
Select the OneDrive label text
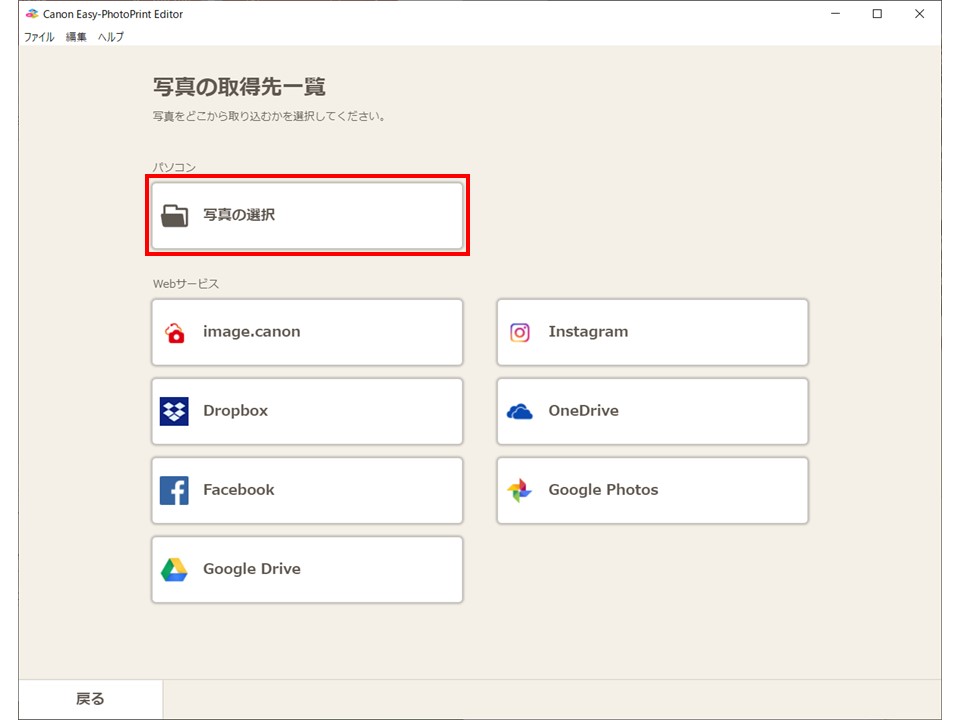pyautogui.click(x=583, y=411)
